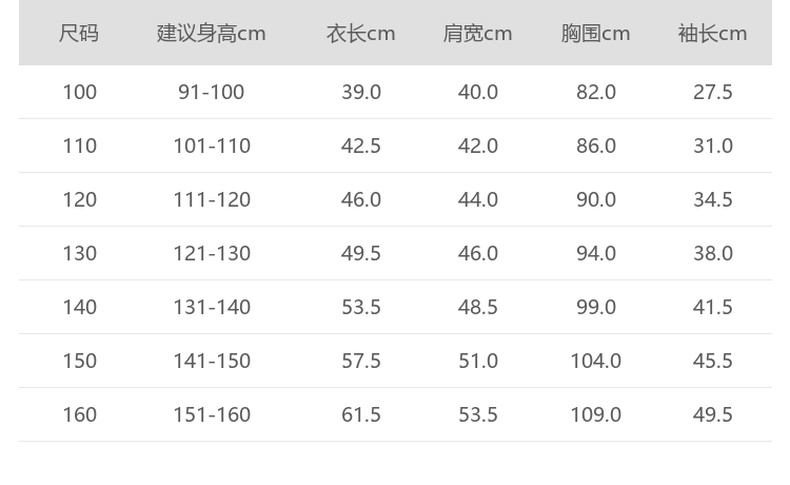The image size is (790, 485).
Task: Select the 肩宽cm column header
Action: tap(478, 33)
